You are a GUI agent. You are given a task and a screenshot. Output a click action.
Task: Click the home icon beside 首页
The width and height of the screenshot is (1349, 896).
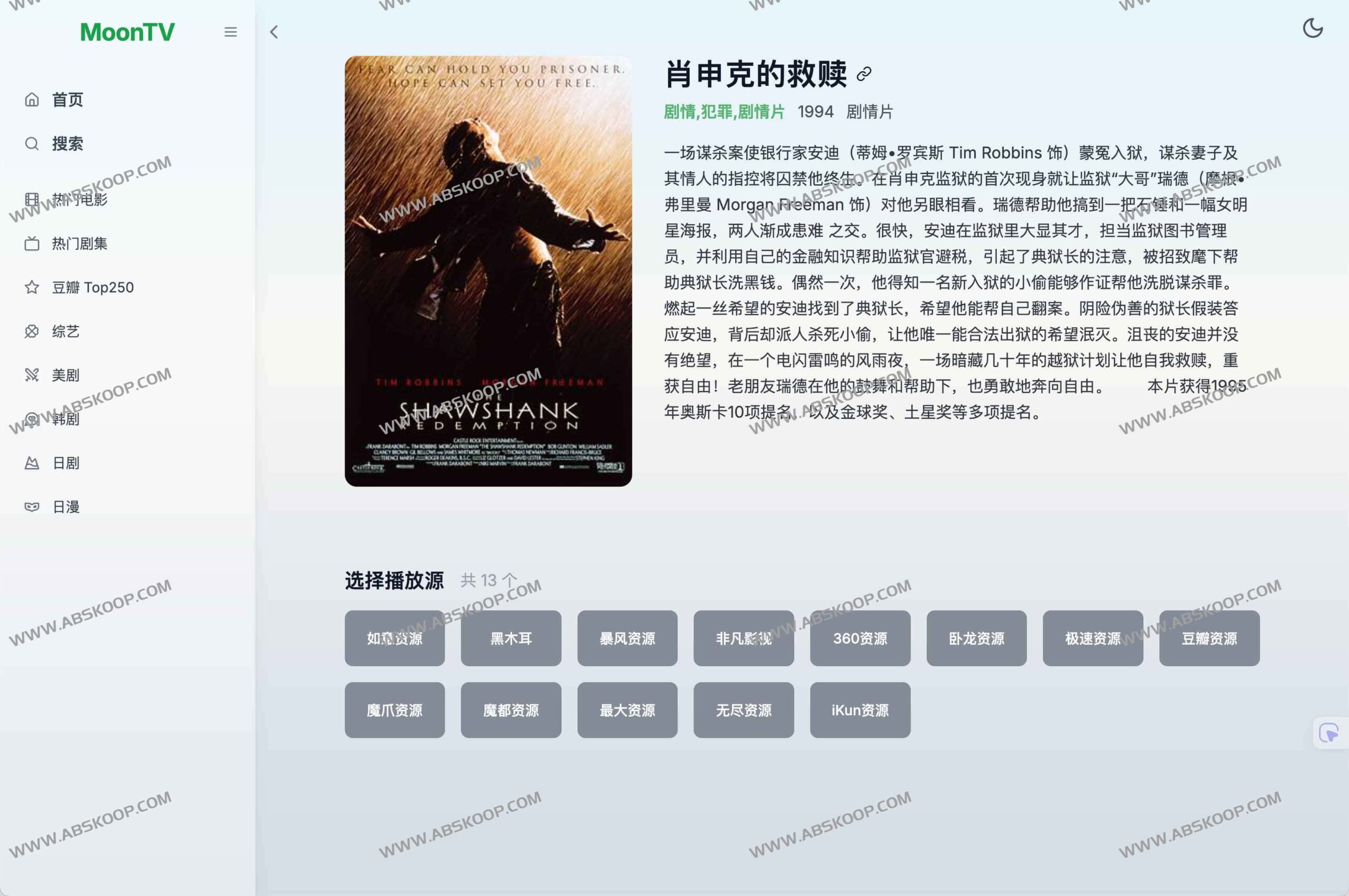(x=32, y=100)
